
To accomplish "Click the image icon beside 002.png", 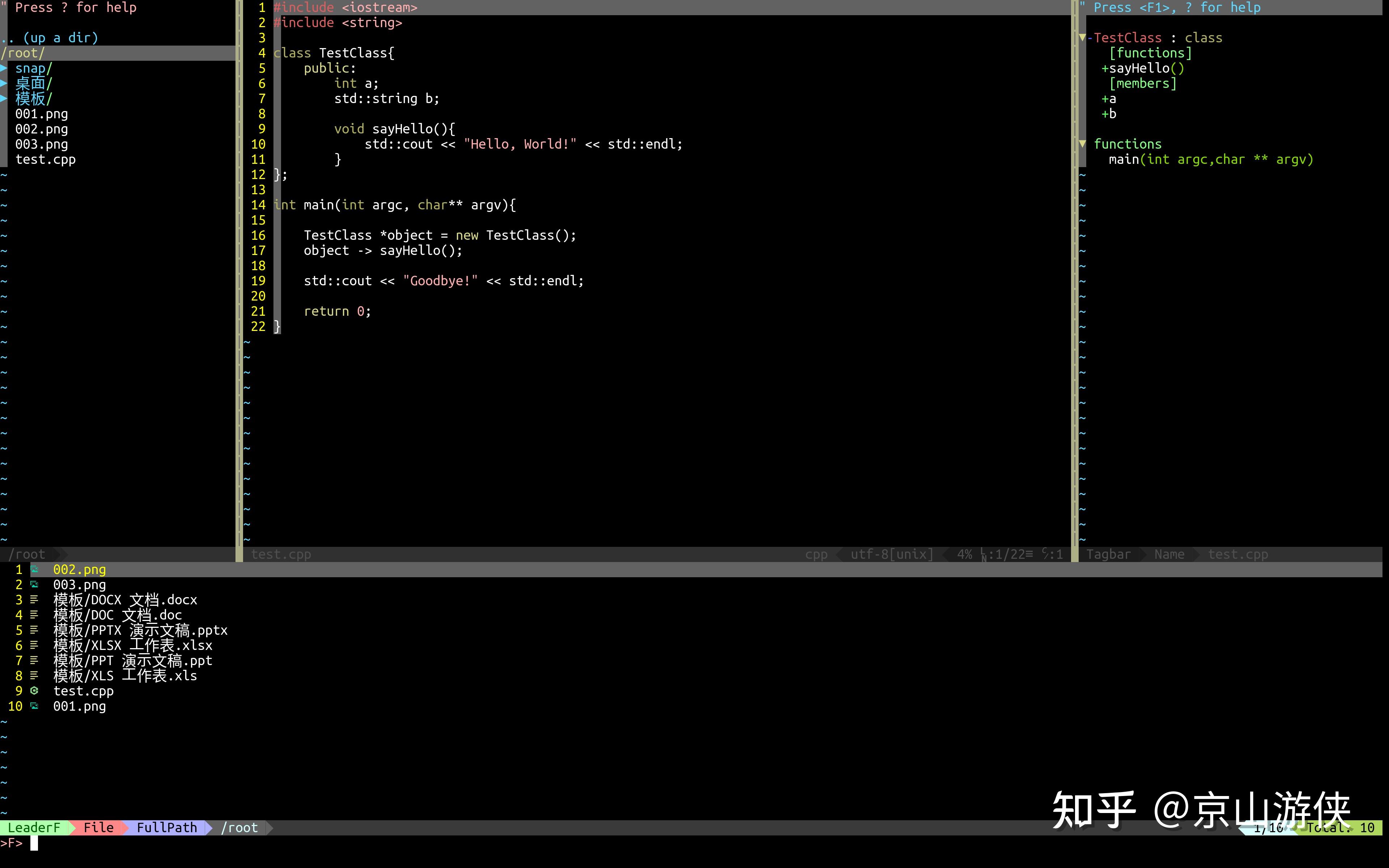I will tap(35, 570).
